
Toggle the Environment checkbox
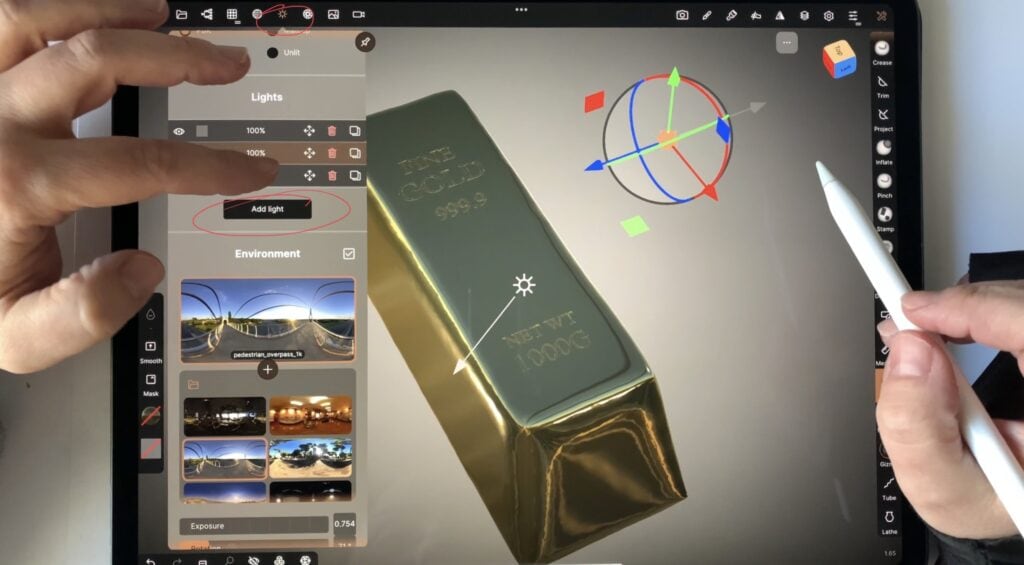[349, 254]
